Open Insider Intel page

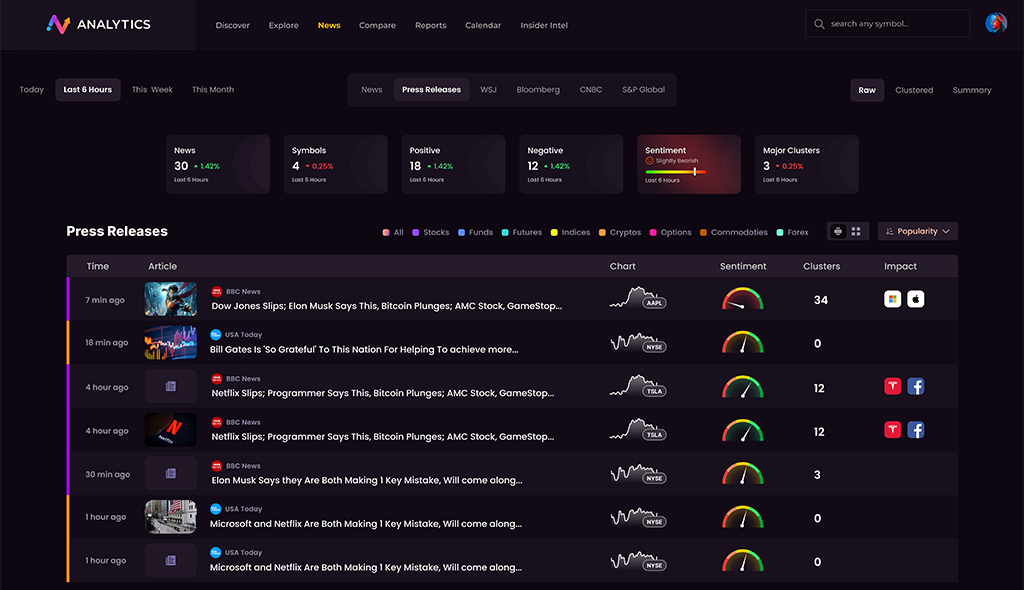click(x=544, y=25)
